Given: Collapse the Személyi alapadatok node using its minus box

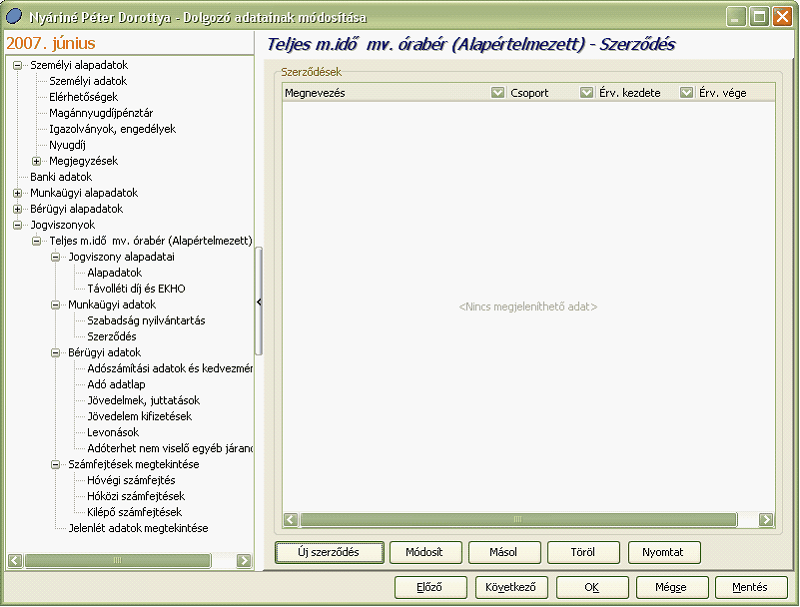Looking at the screenshot, I should 17,65.
